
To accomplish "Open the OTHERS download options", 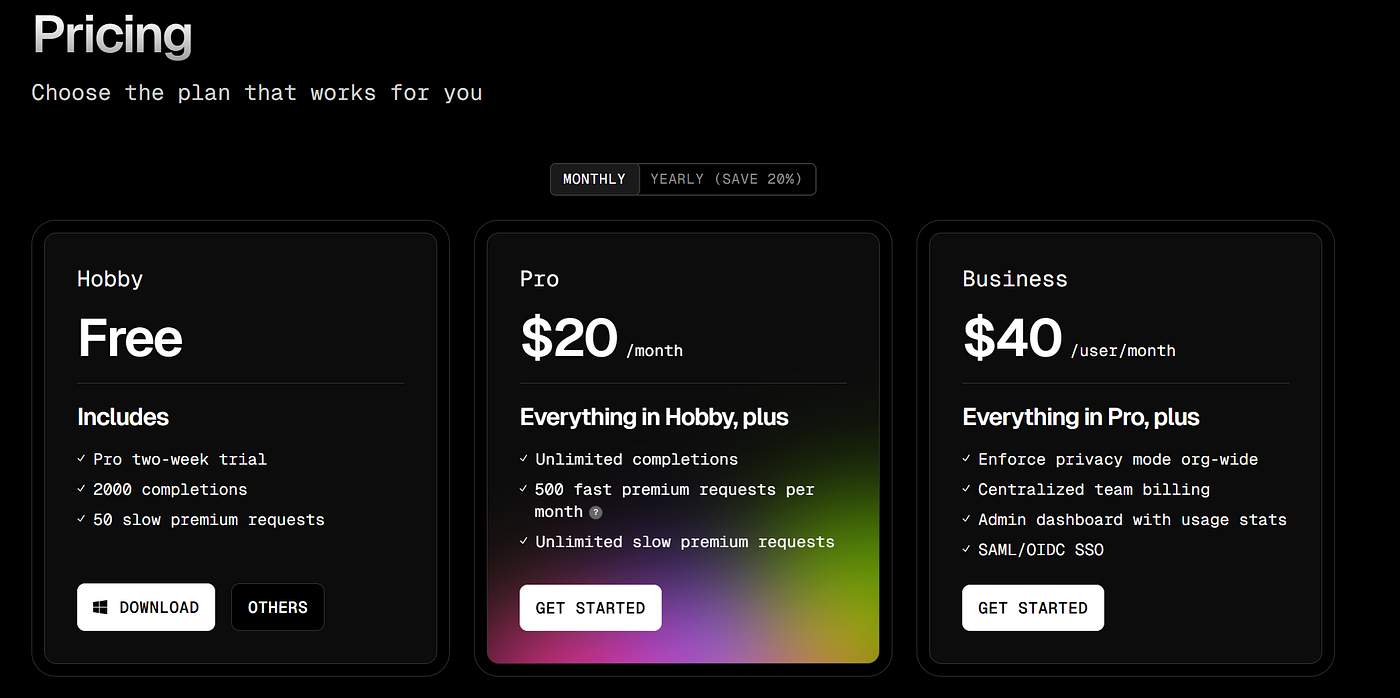I will [x=277, y=606].
